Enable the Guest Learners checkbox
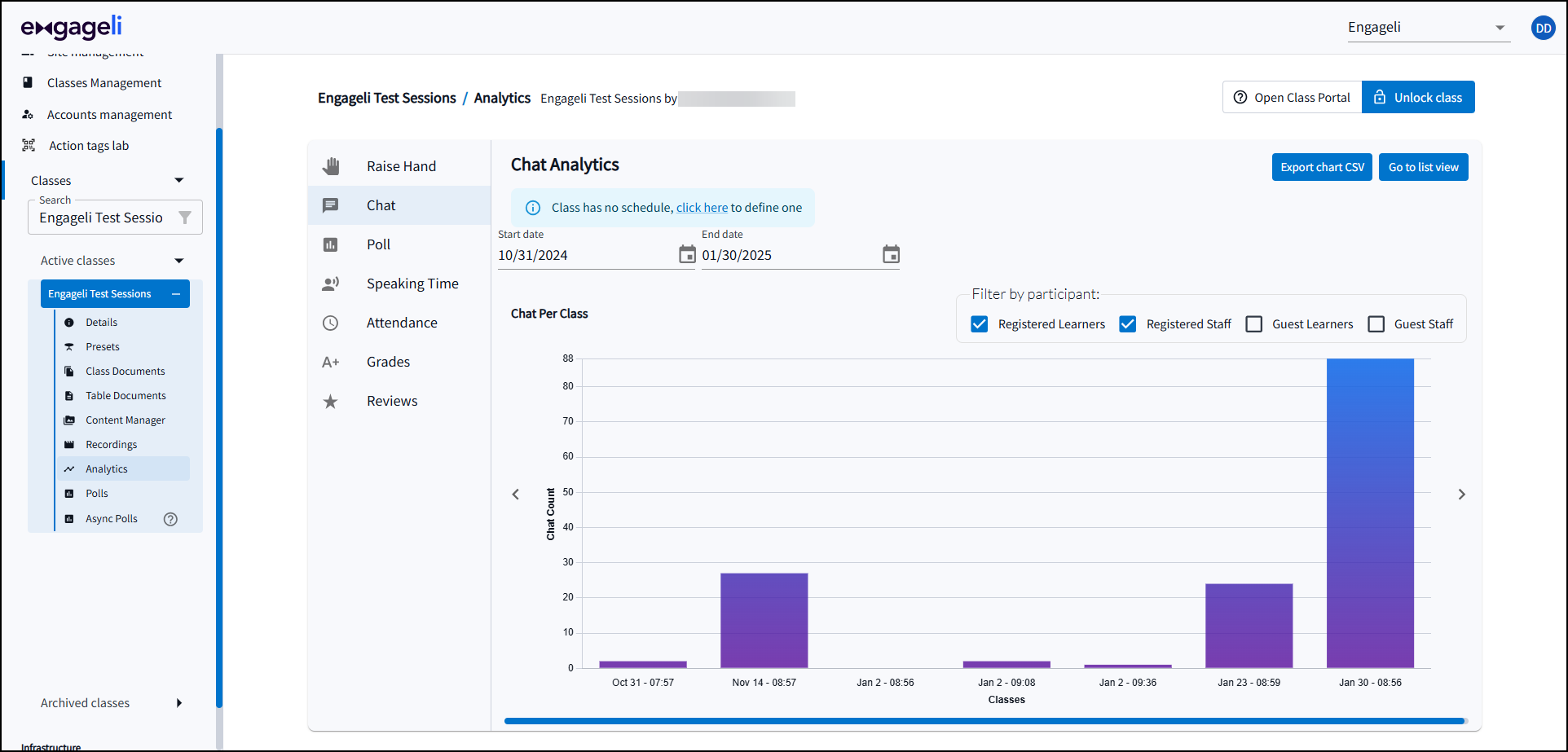The image size is (1568, 752). (x=1254, y=324)
